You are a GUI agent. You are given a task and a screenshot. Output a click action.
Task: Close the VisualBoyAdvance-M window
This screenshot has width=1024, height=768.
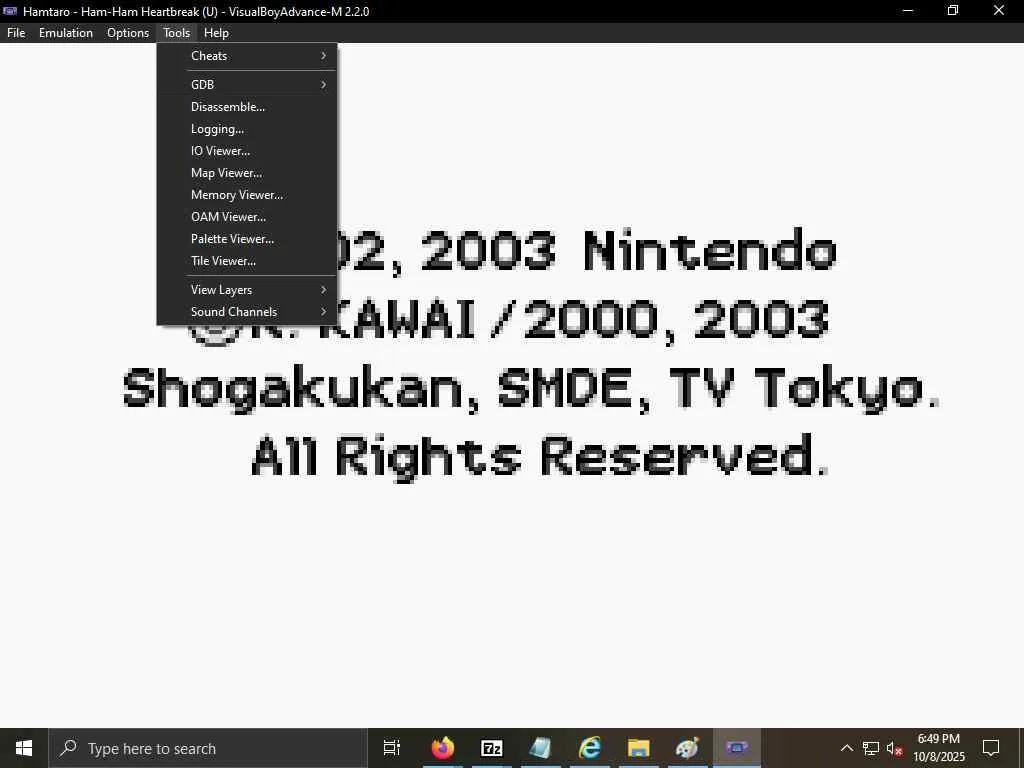[x=999, y=11]
